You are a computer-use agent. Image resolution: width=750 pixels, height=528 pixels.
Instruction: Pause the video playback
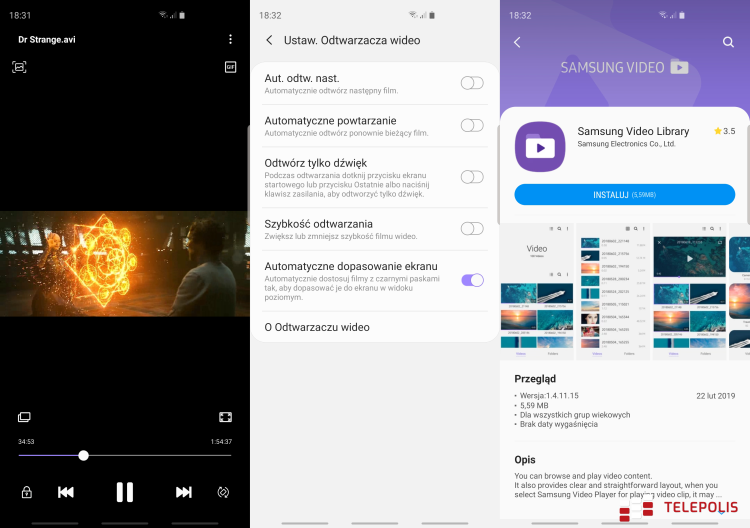pos(125,492)
